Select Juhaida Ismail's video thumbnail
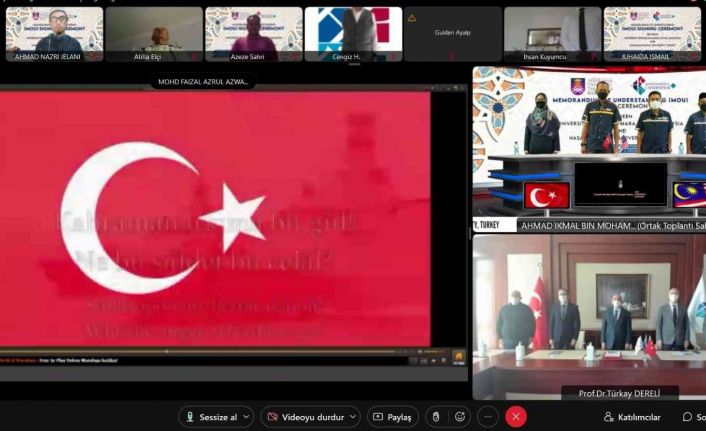This screenshot has height=431, width=706. [652, 33]
